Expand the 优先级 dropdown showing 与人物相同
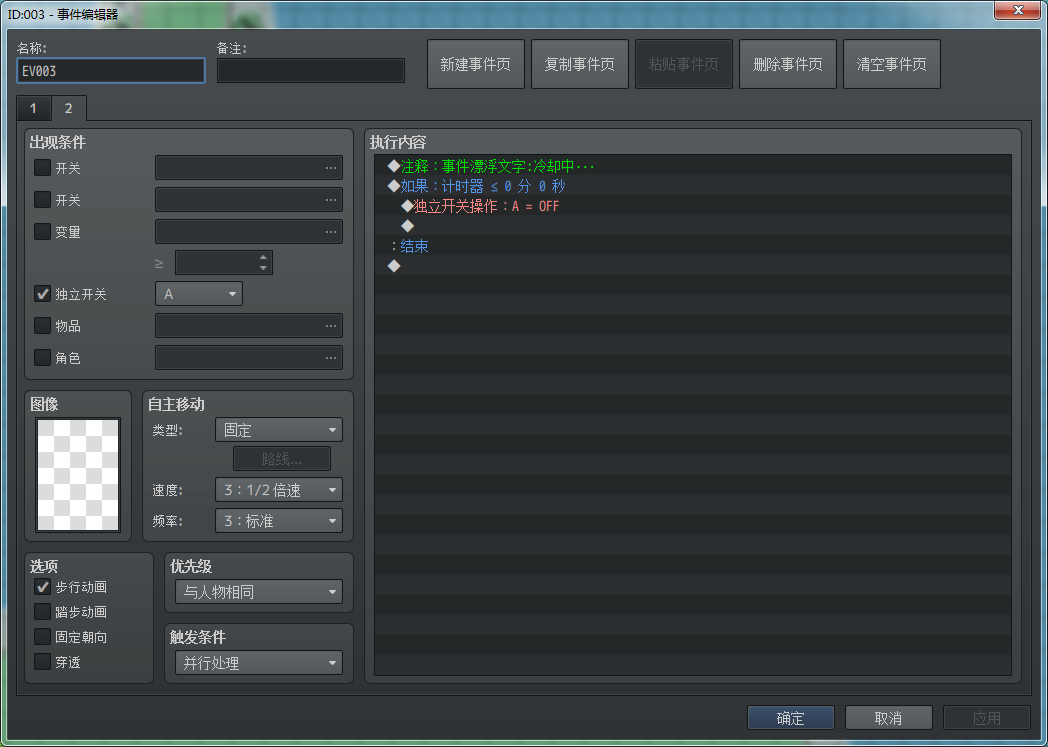Image resolution: width=1048 pixels, height=747 pixels. coord(259,592)
